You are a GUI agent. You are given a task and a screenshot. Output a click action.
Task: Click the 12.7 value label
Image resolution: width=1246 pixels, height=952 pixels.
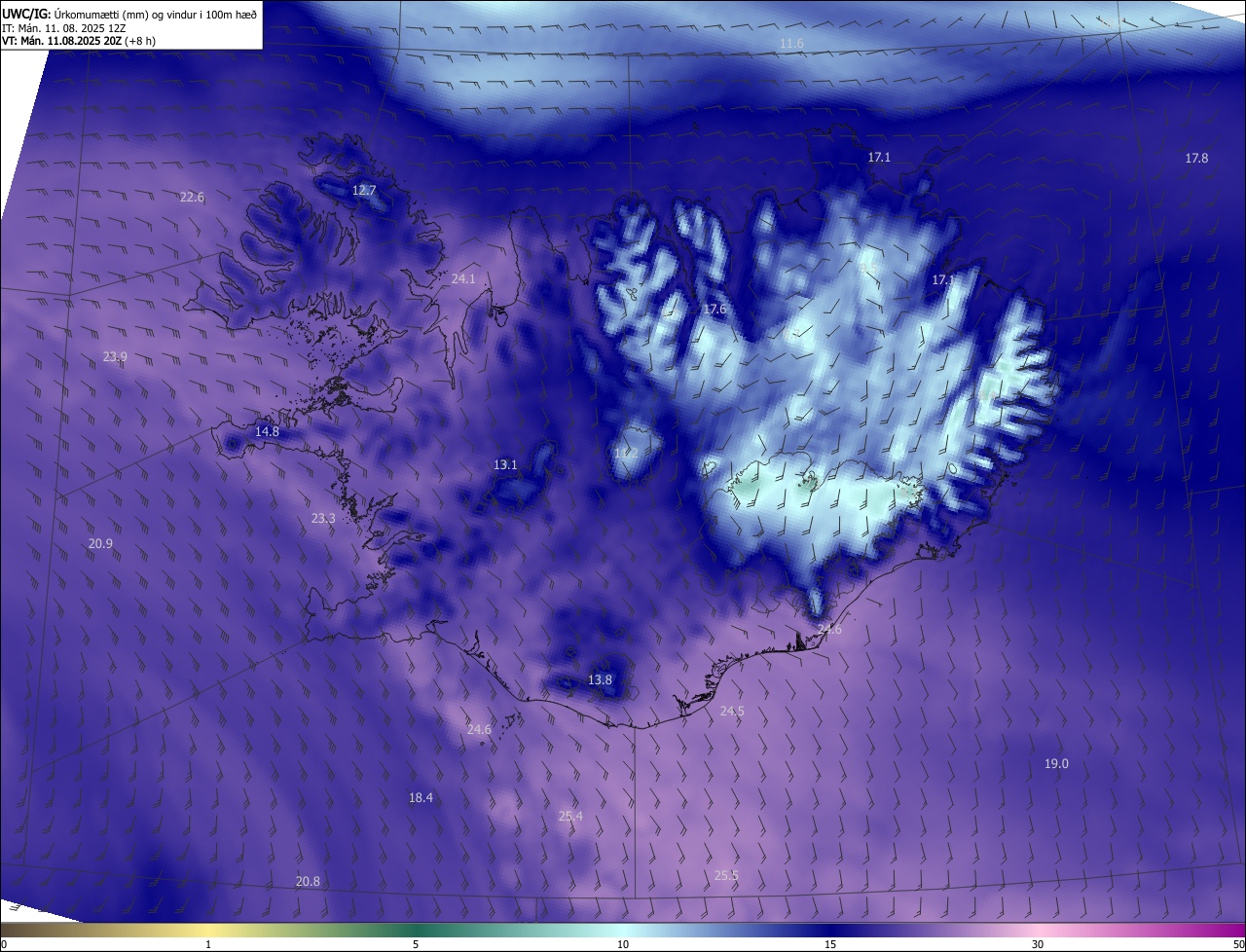[x=363, y=190]
